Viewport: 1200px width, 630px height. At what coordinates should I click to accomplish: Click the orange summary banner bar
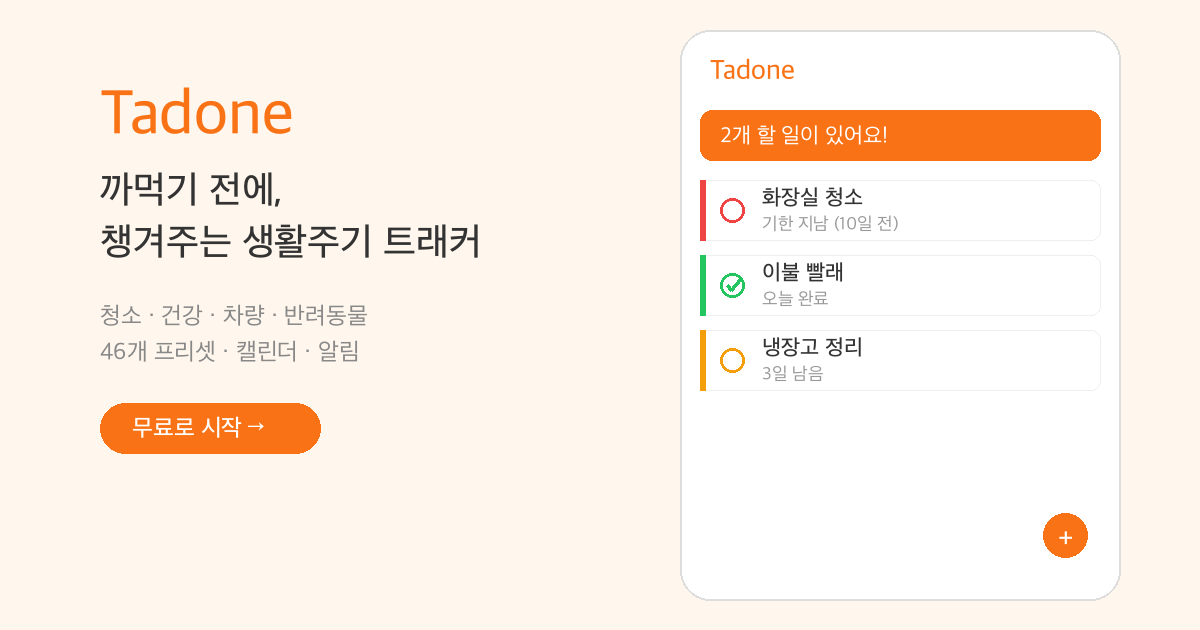click(x=900, y=135)
